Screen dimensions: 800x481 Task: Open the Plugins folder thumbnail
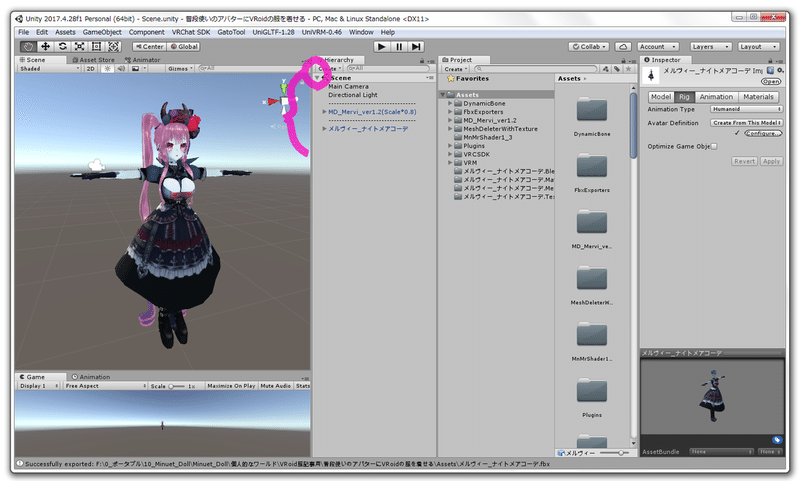[x=592, y=391]
